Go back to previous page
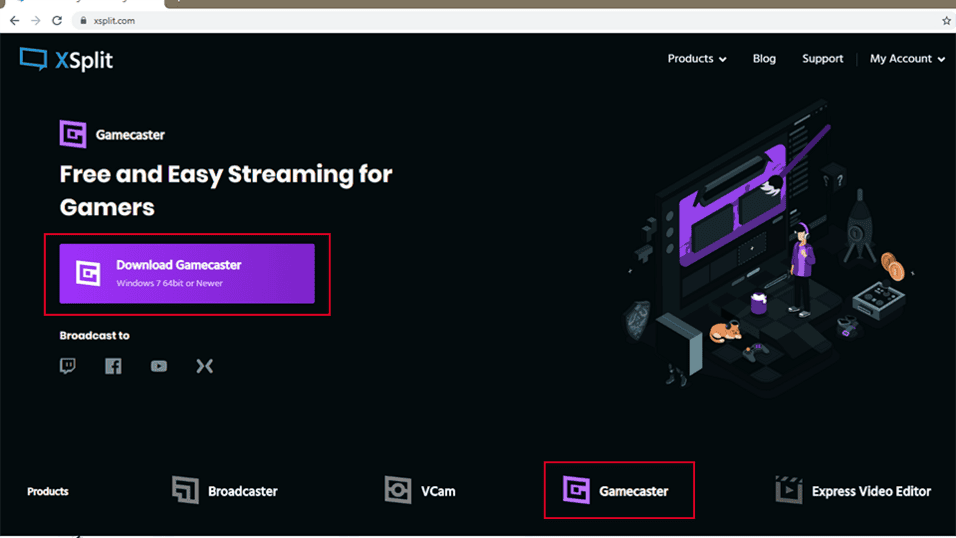956x538 pixels. point(14,20)
